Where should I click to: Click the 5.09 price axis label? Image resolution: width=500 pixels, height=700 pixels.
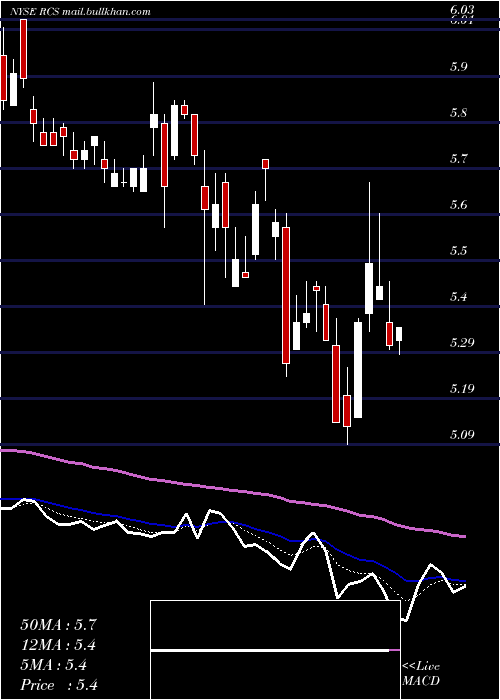coord(462,434)
